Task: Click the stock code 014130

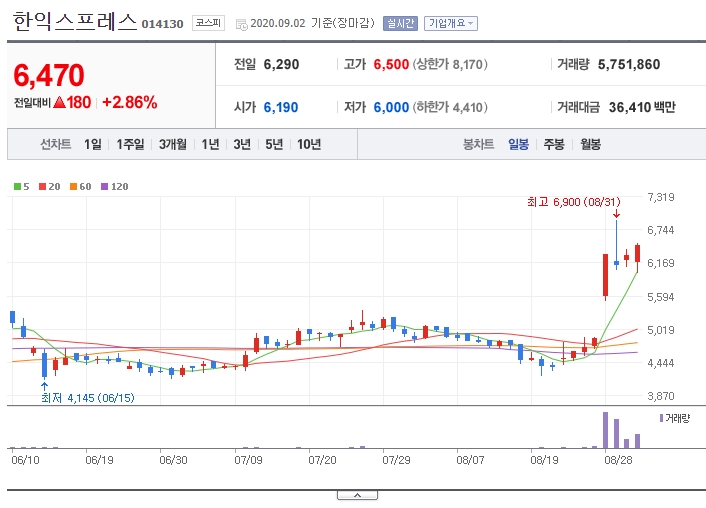Action: tap(163, 24)
